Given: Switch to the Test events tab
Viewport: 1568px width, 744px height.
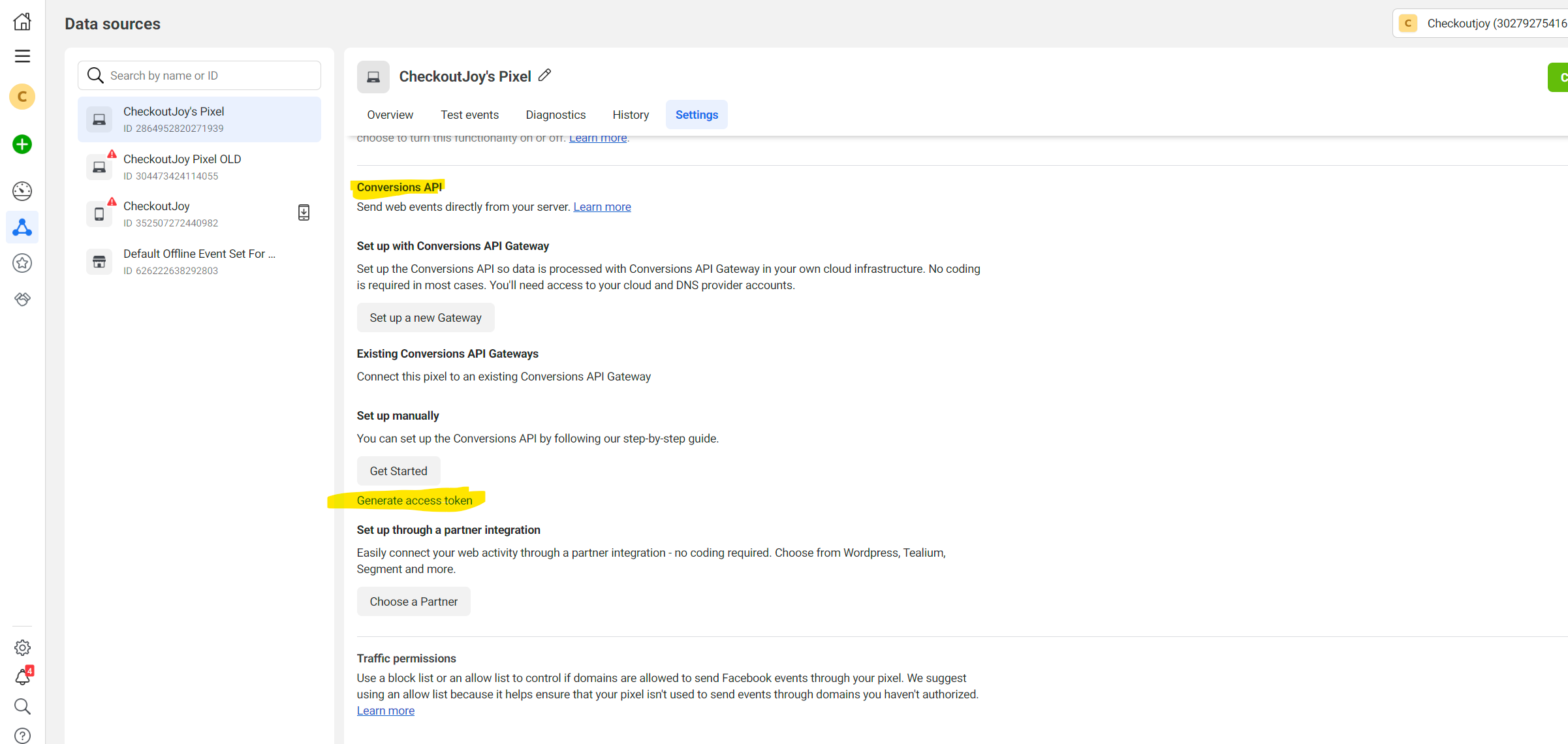Looking at the screenshot, I should coord(469,114).
